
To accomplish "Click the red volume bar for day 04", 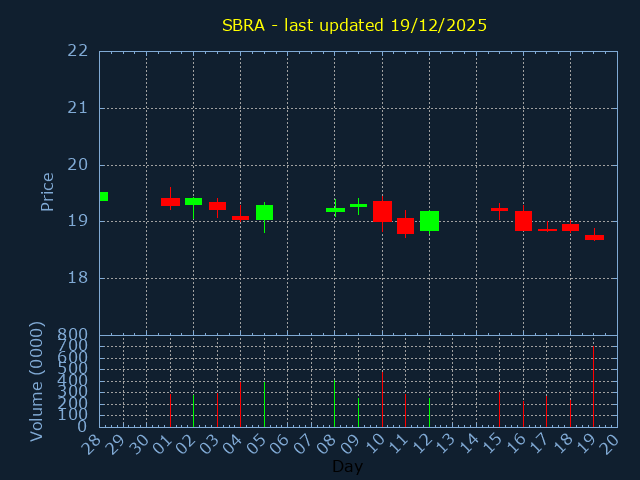I will 240,404.
